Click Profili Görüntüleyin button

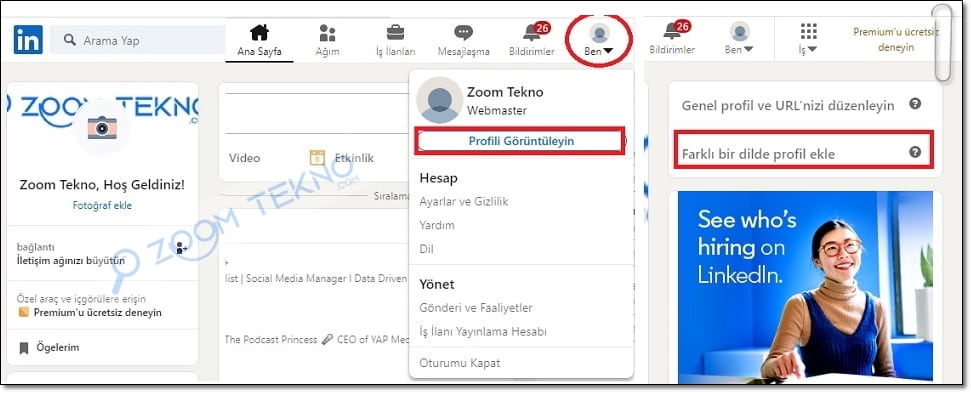tap(521, 141)
